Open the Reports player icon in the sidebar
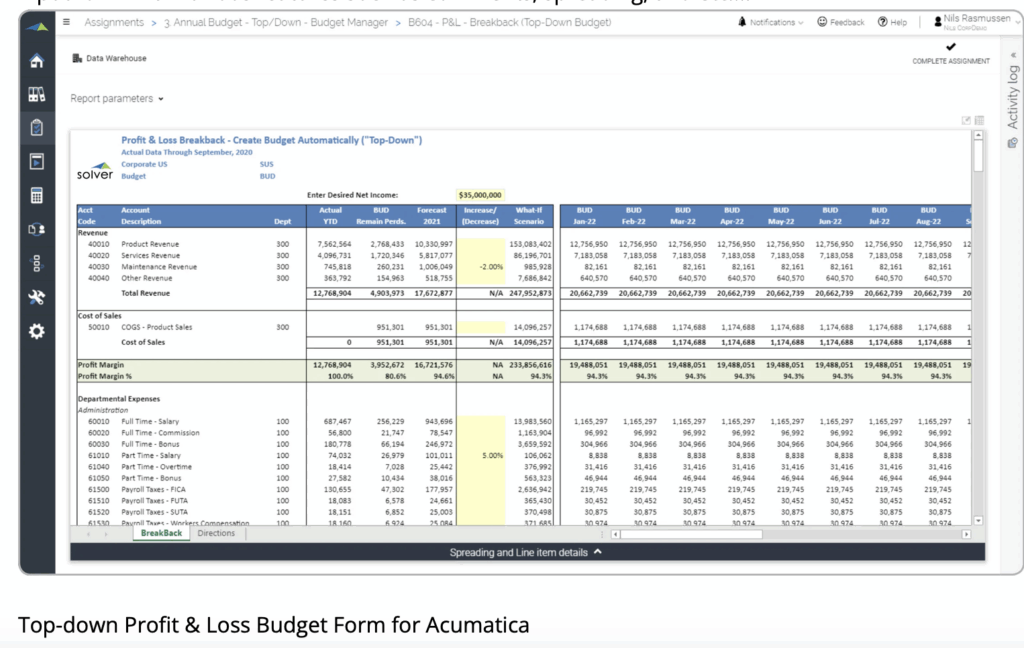 [36, 160]
